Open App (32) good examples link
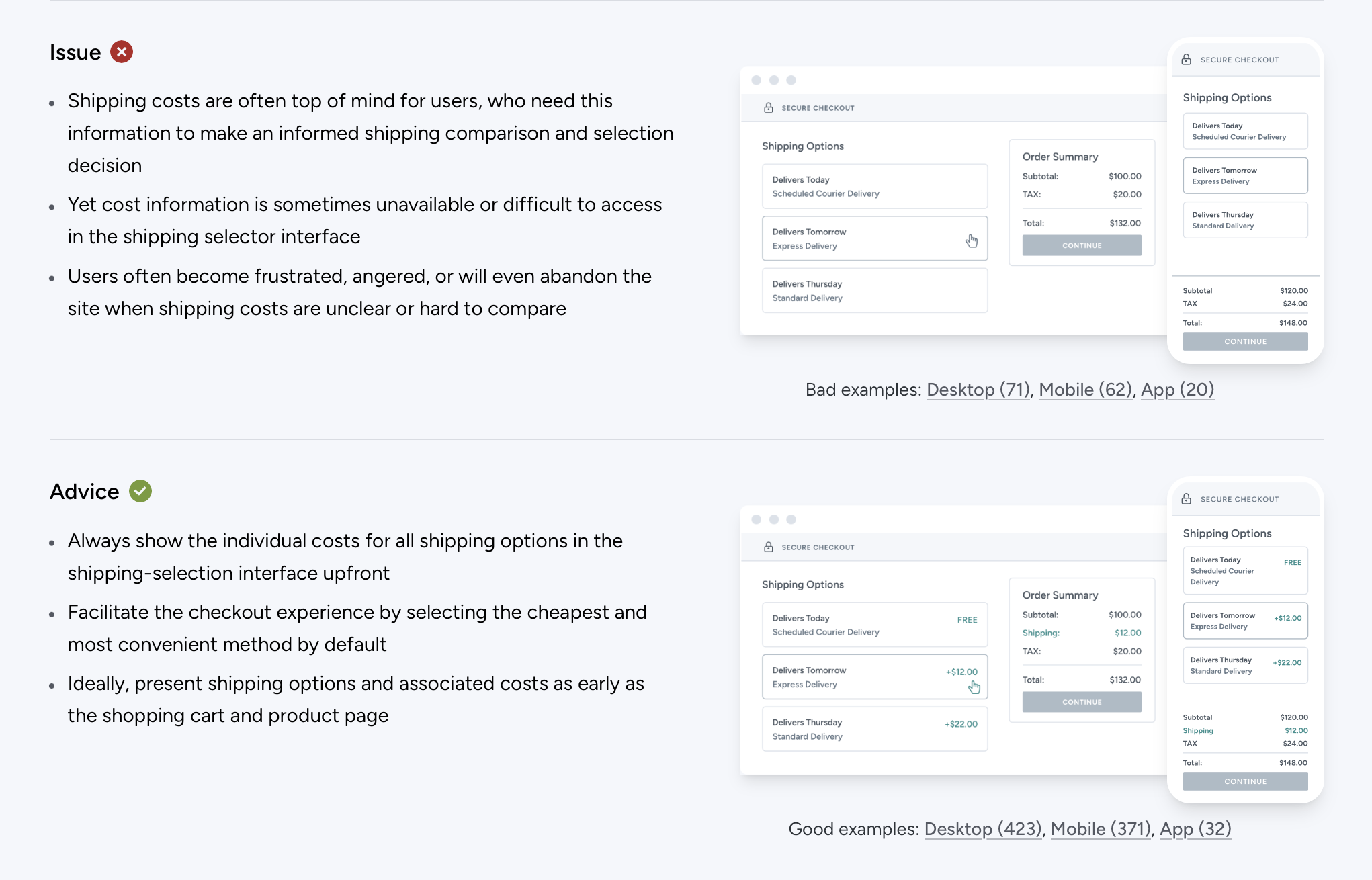Viewport: 1372px width, 880px height. [1195, 829]
